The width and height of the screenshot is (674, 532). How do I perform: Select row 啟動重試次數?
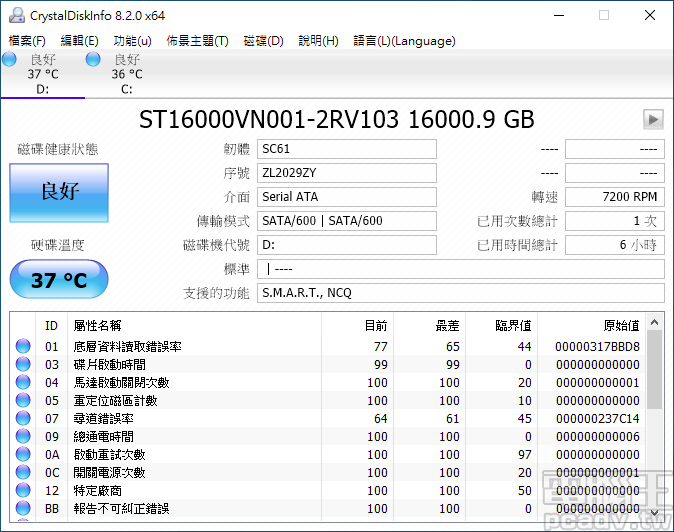tap(328, 455)
